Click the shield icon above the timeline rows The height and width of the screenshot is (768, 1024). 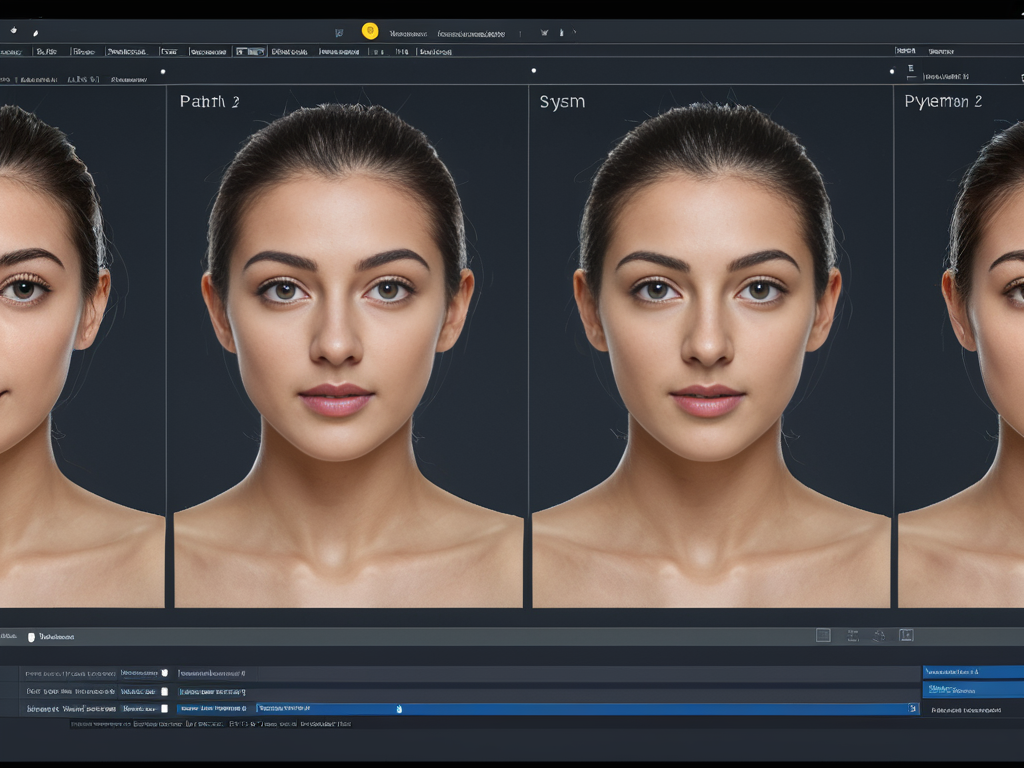coord(31,637)
